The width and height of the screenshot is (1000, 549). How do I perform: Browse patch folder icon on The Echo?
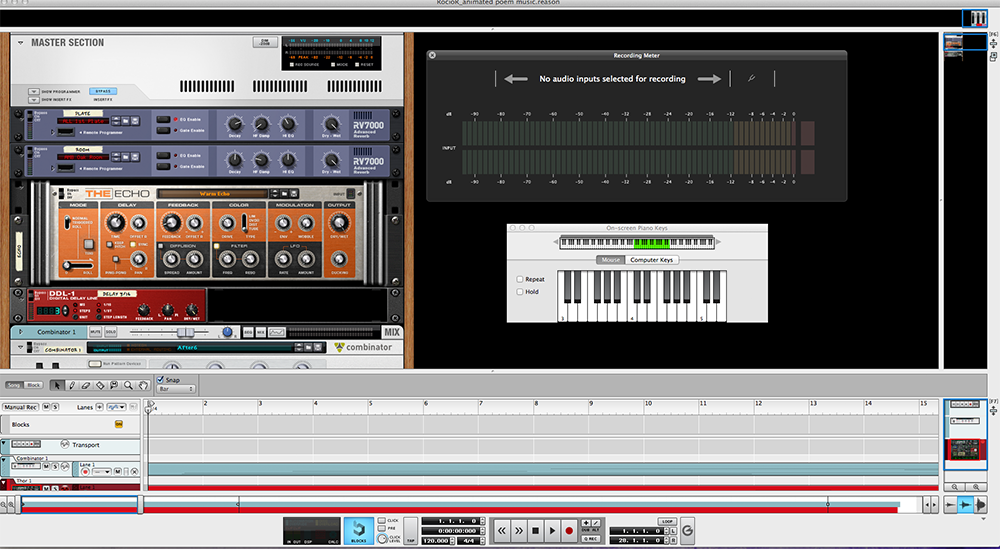coord(284,193)
